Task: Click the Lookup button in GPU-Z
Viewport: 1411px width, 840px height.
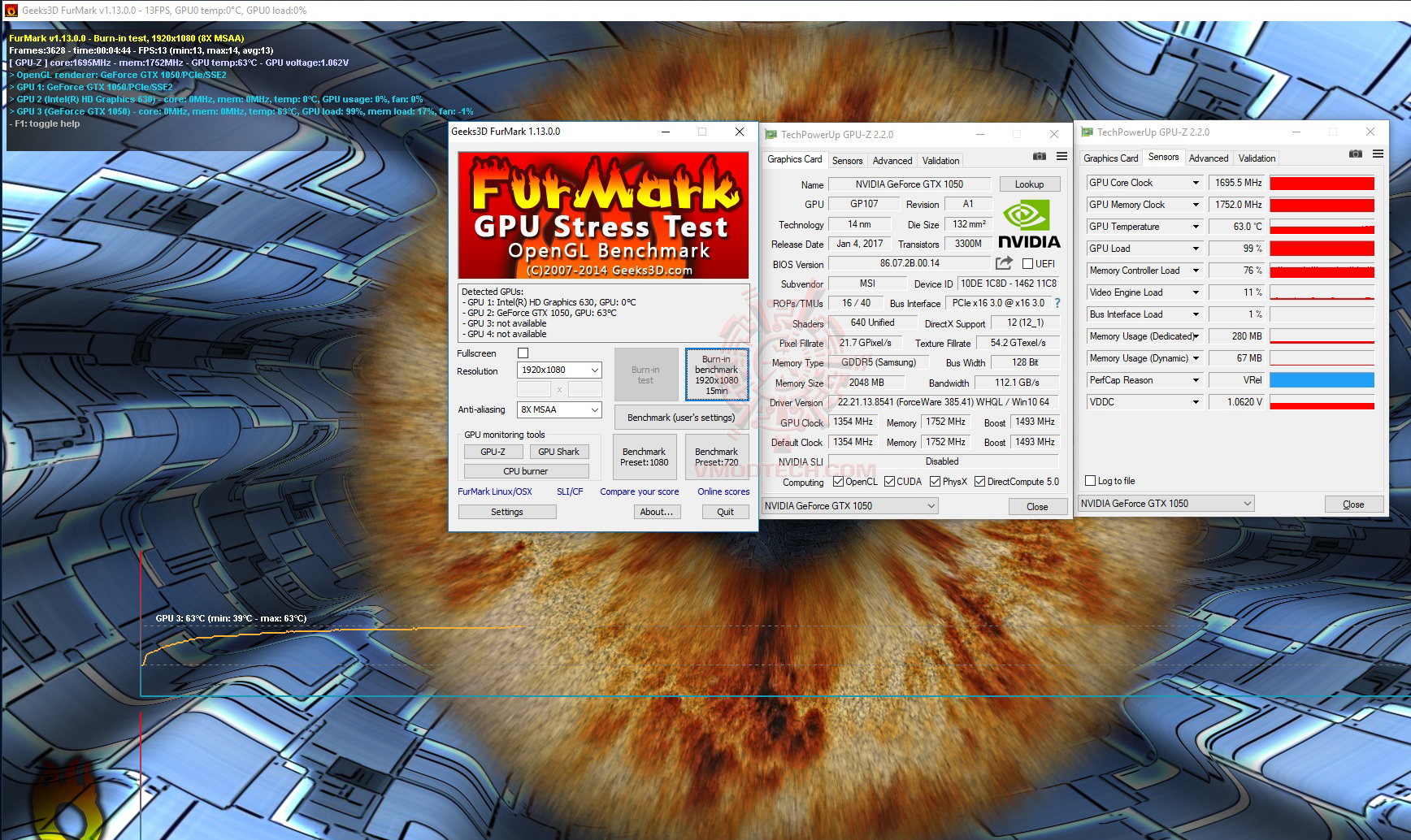Action: [1029, 184]
